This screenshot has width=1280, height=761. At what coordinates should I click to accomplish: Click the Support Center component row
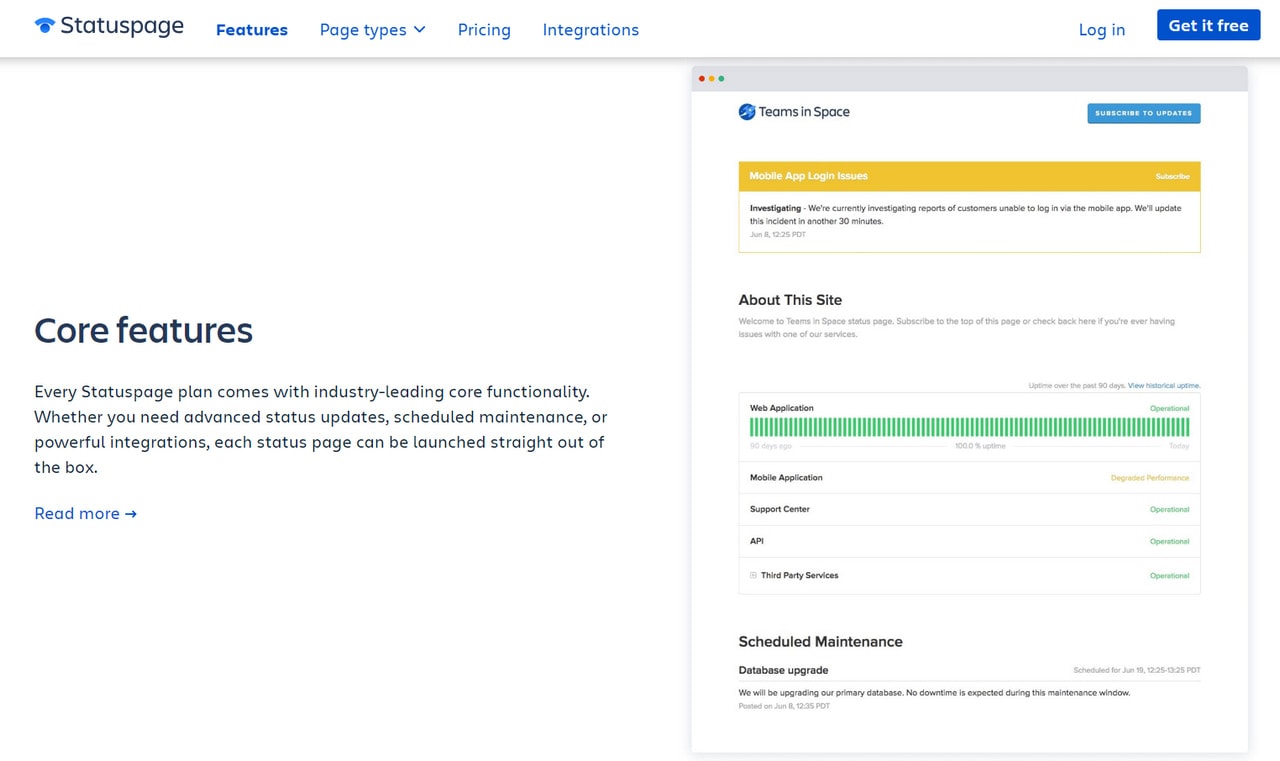[x=970, y=509]
